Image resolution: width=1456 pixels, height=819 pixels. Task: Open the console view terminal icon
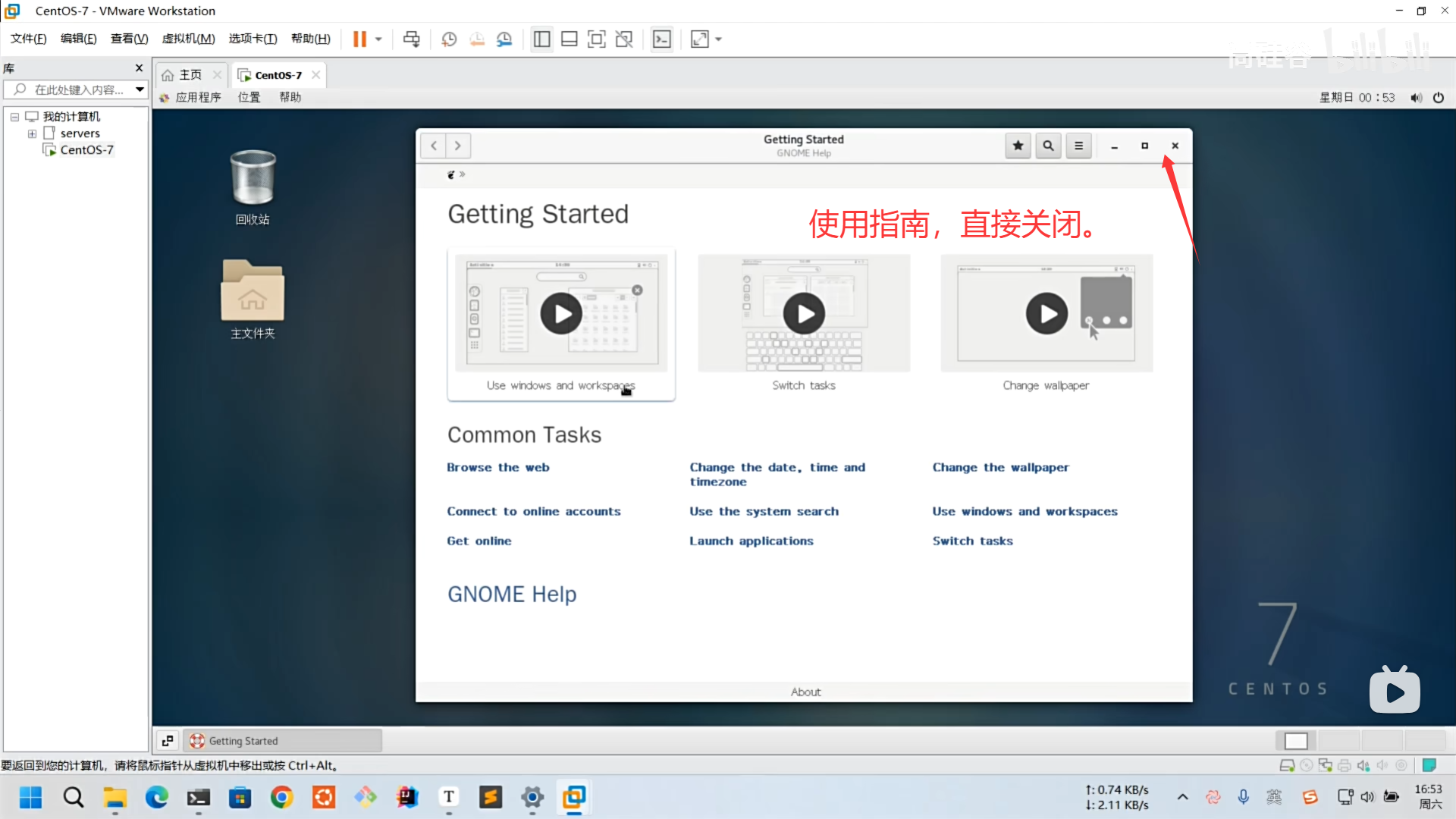click(x=662, y=39)
